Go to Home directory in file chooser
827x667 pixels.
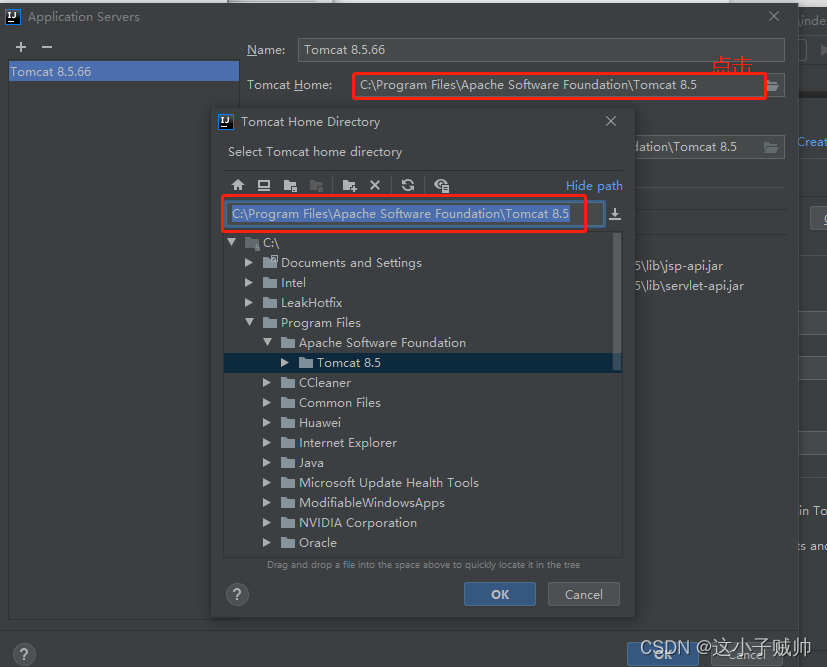[238, 185]
